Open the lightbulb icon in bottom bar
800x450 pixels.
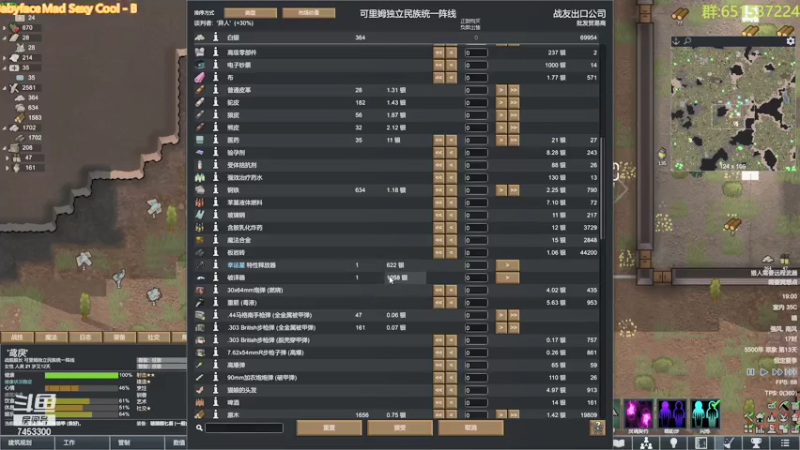[x=673, y=443]
